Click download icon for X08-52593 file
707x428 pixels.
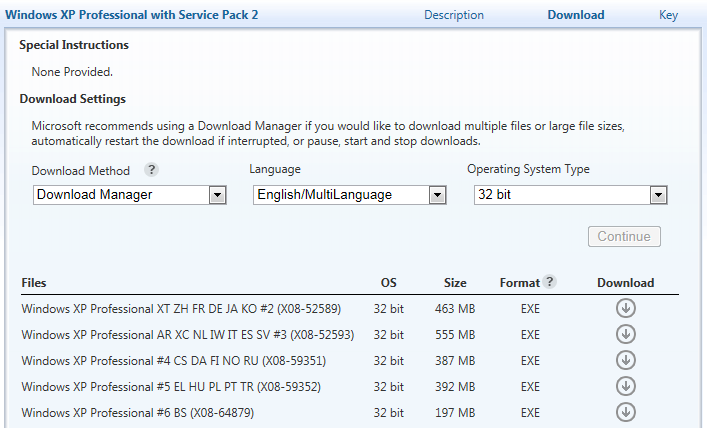[x=626, y=335]
